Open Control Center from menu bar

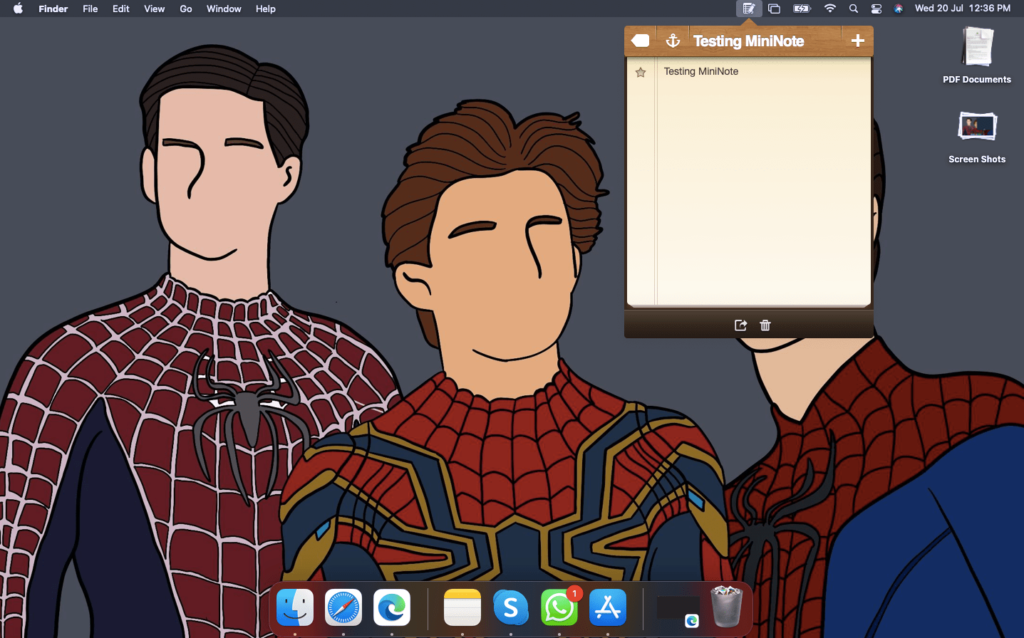[x=876, y=8]
